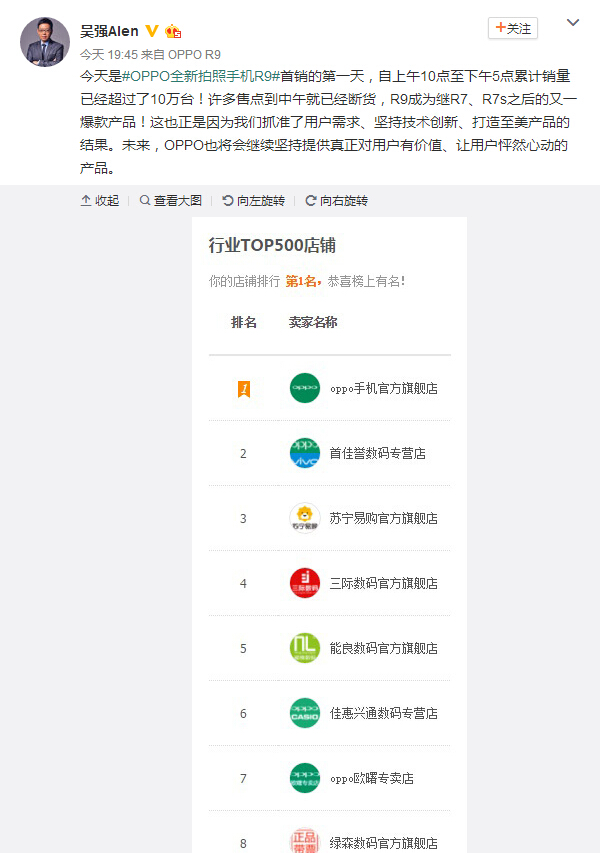The height and width of the screenshot is (853, 600).
Task: Open the 今天 19:45 timestamp link
Action: 109,54
